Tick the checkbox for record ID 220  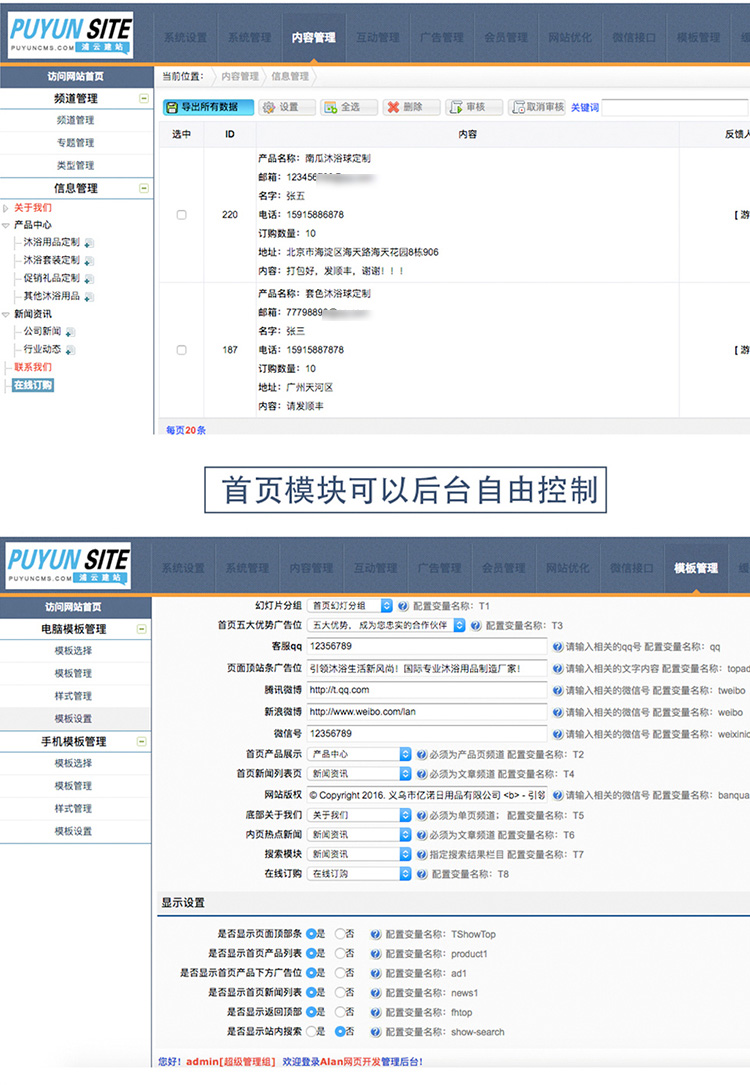tap(181, 215)
